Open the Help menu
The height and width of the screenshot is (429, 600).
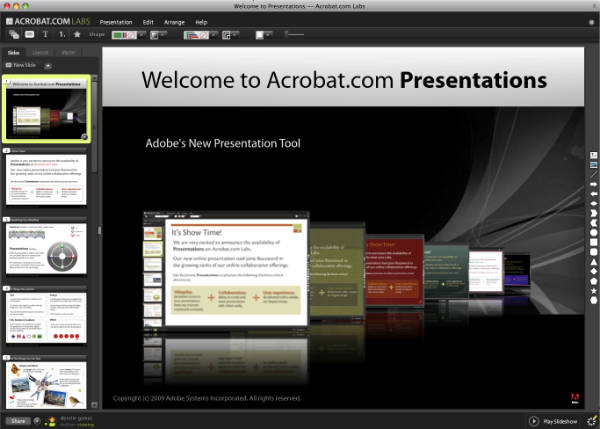[201, 22]
